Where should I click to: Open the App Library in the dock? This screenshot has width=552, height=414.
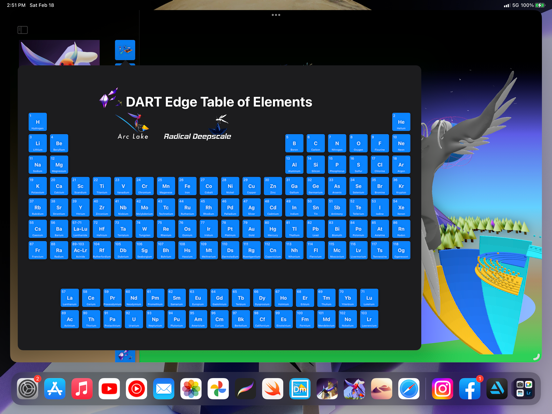pos(524,389)
